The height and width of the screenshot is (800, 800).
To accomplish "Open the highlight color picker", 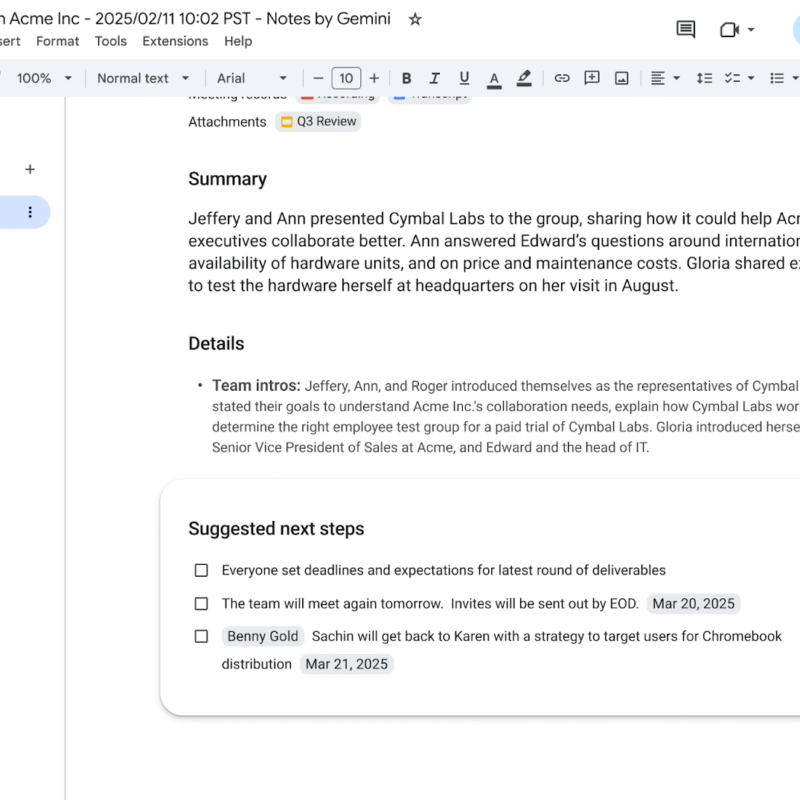I will tap(524, 78).
